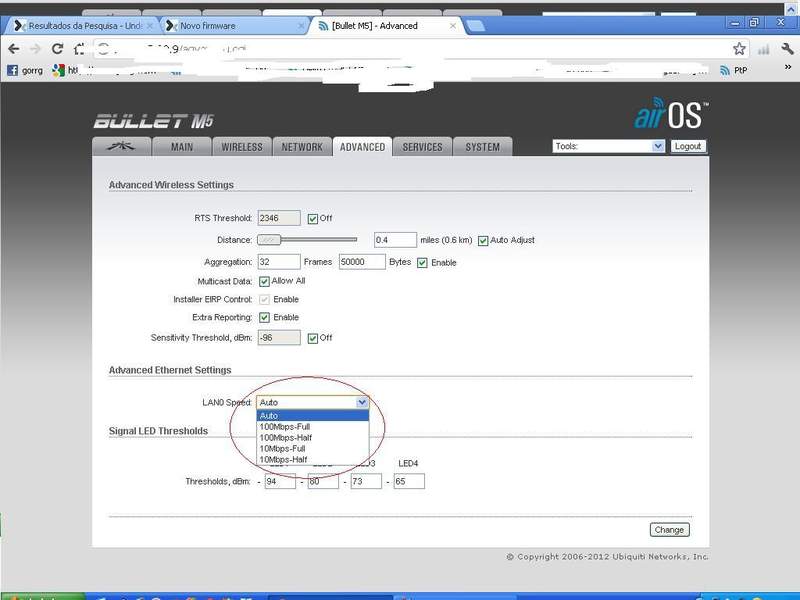Toggle the Multicast Data Allow All checkbox
The width and height of the screenshot is (800, 600).
click(x=264, y=282)
